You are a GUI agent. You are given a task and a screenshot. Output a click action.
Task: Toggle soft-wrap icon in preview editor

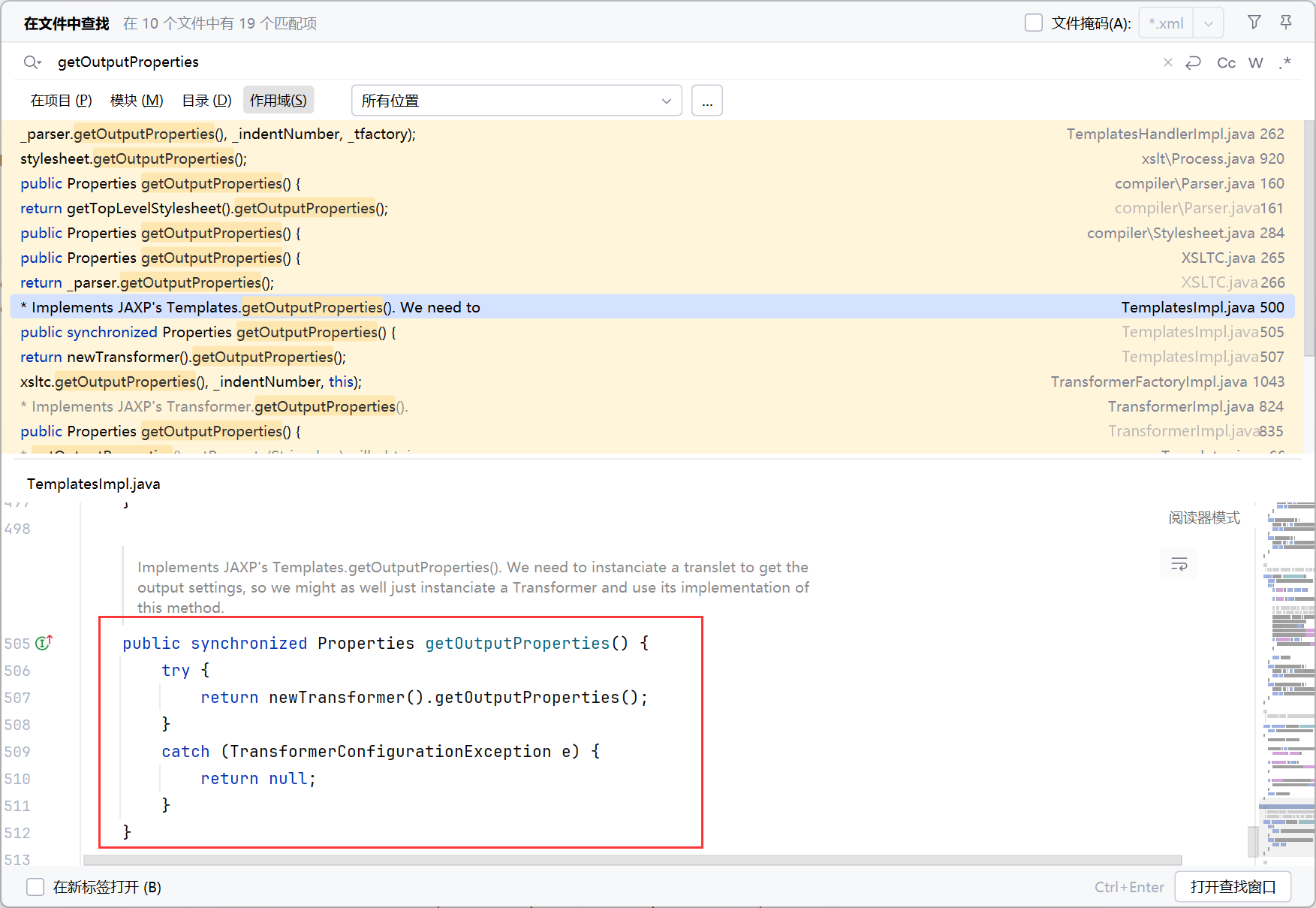[x=1179, y=564]
